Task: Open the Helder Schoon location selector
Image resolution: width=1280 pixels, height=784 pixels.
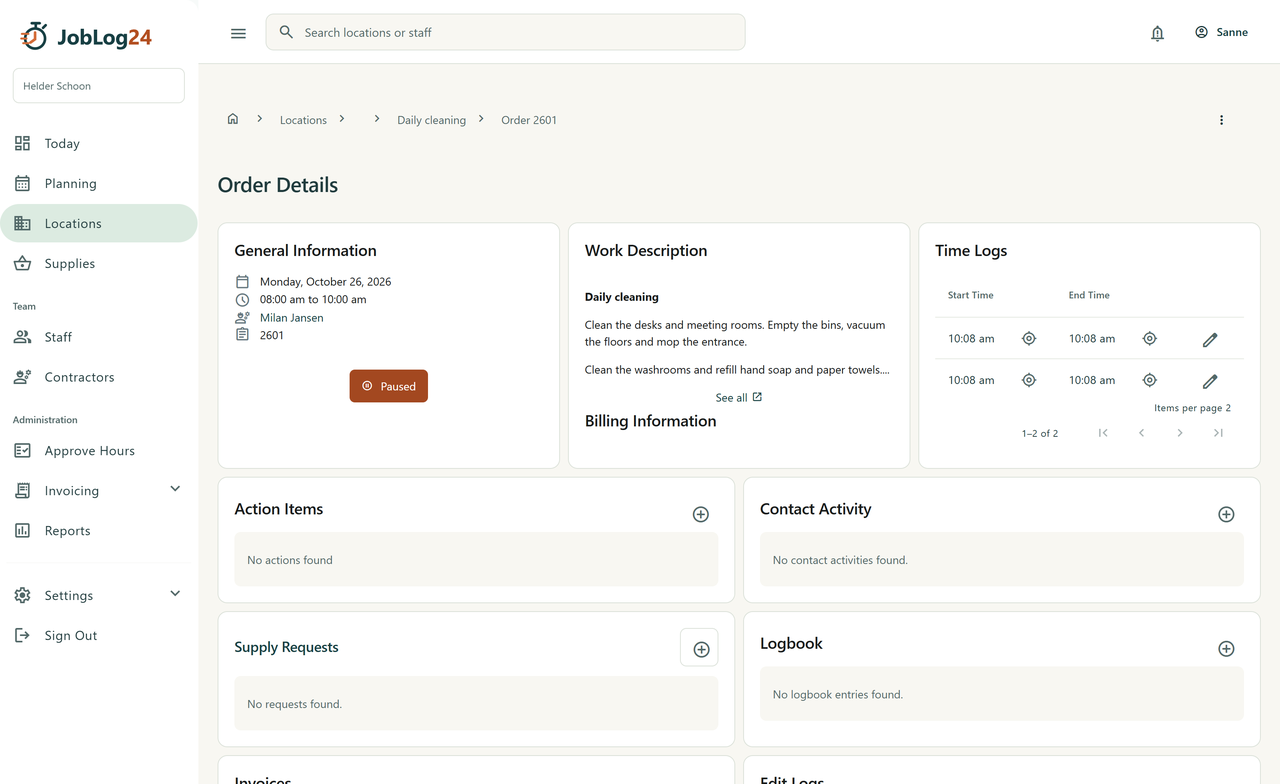Action: click(x=99, y=86)
